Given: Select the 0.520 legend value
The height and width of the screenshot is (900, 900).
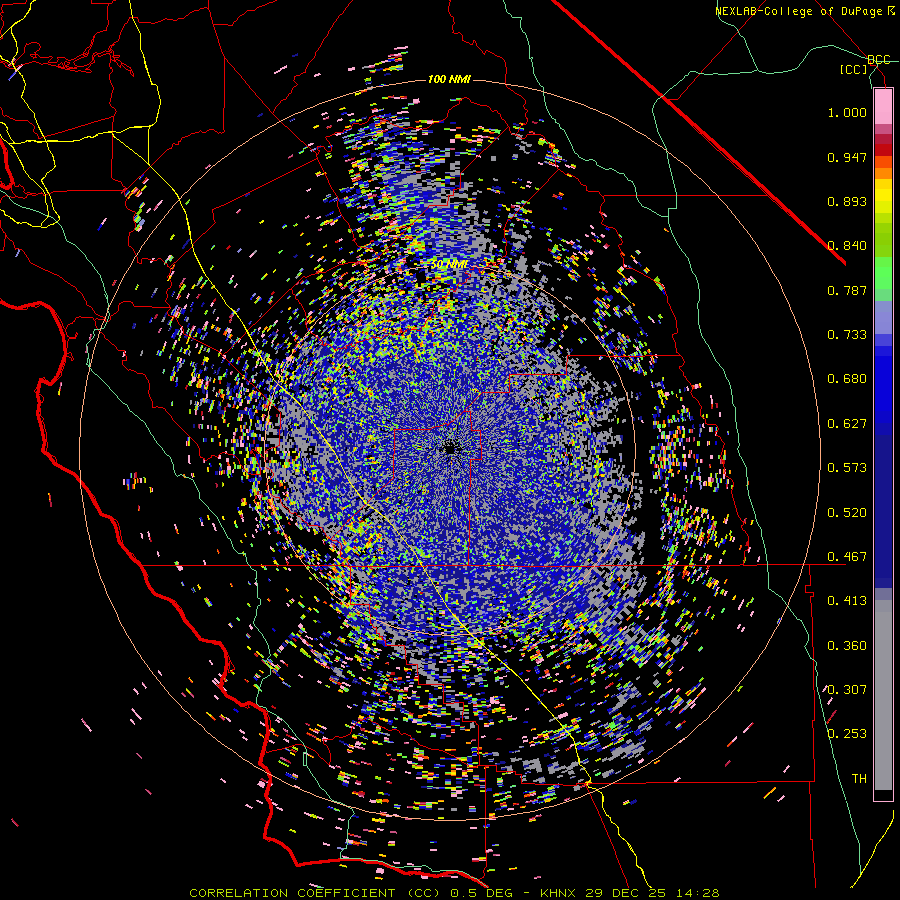Looking at the screenshot, I should pos(847,513).
